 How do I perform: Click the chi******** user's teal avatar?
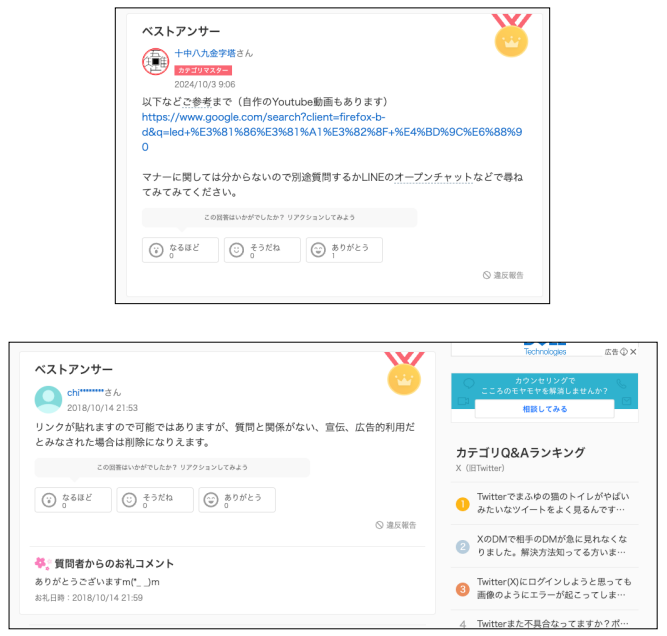48,399
